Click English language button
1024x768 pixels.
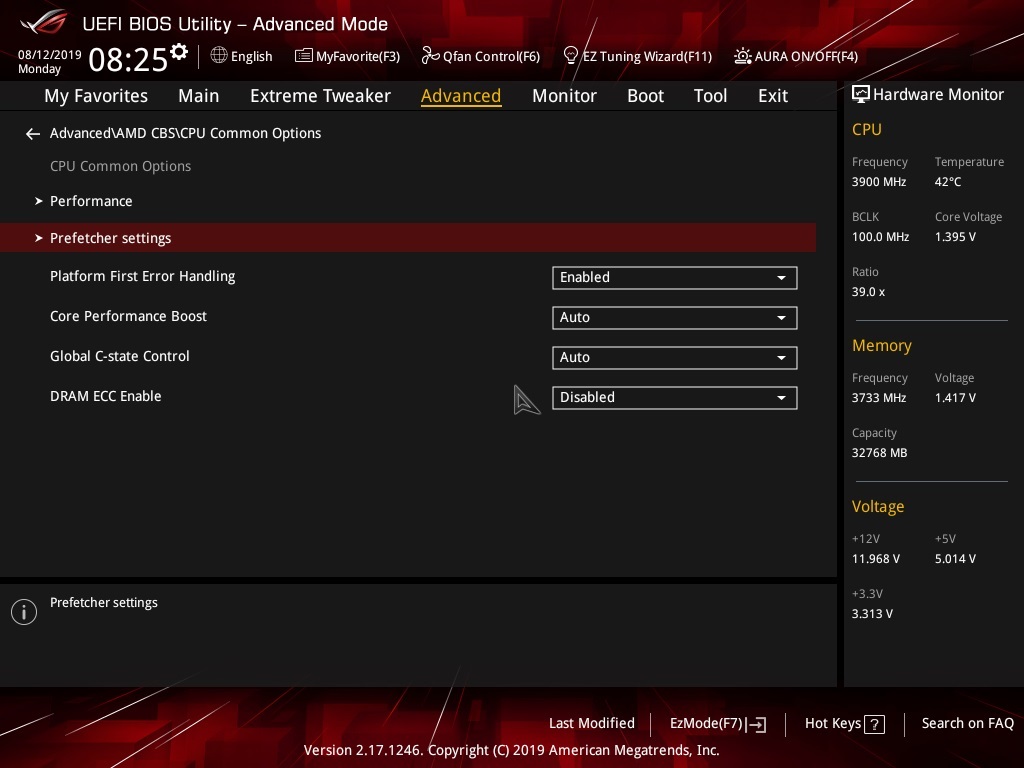[251, 56]
